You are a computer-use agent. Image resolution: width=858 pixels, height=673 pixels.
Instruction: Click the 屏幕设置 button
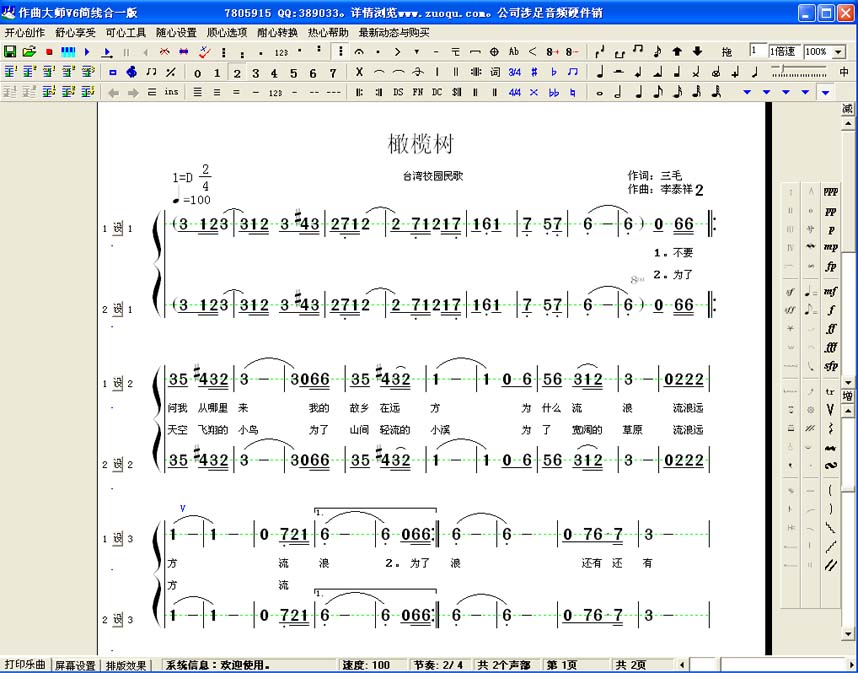76,665
